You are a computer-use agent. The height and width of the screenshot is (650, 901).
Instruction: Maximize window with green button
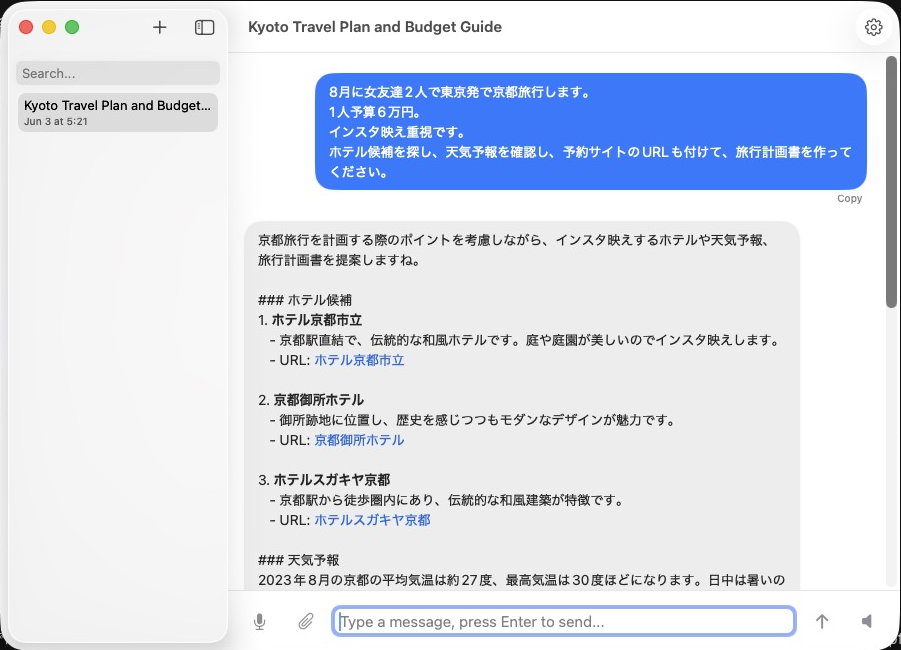coord(72,27)
